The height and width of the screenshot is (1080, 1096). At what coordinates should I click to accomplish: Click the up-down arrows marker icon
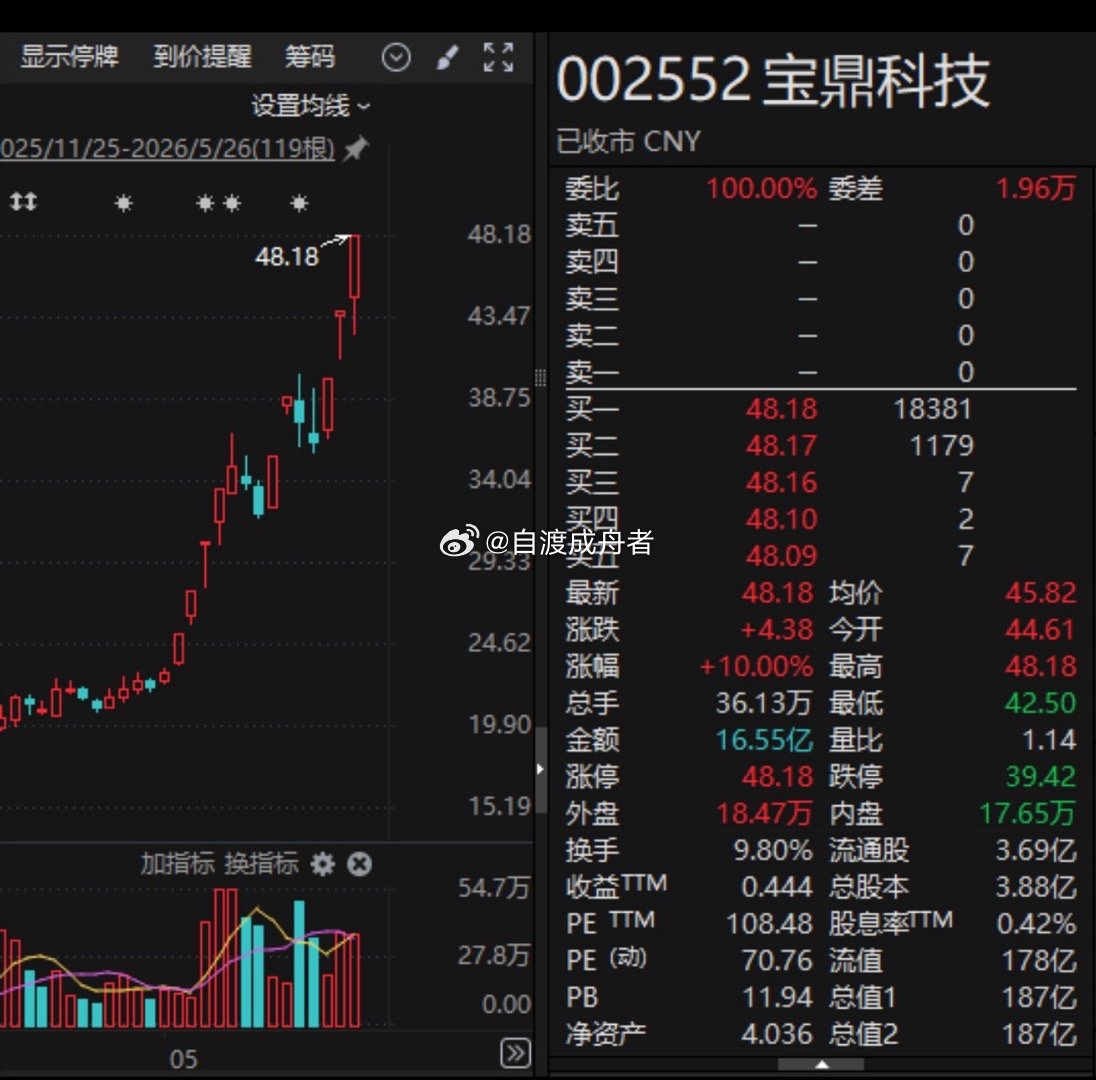23,202
